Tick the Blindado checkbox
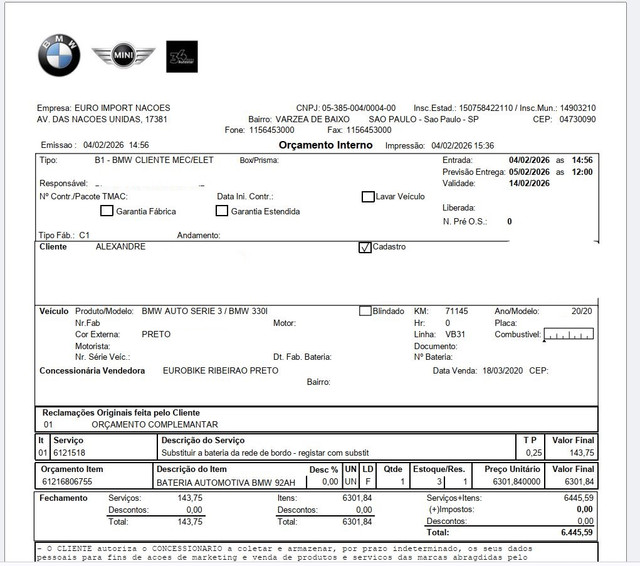This screenshot has height=566, width=640. coord(365,311)
